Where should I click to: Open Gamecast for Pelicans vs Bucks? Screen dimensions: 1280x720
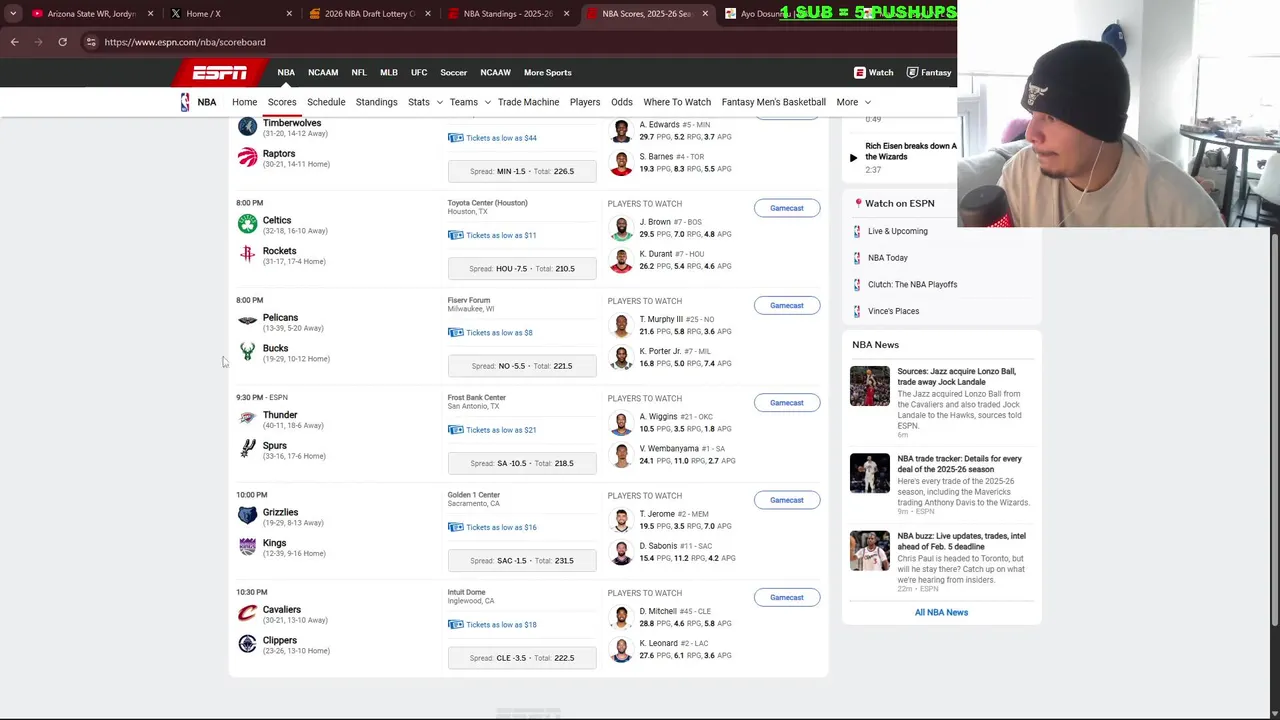click(787, 305)
